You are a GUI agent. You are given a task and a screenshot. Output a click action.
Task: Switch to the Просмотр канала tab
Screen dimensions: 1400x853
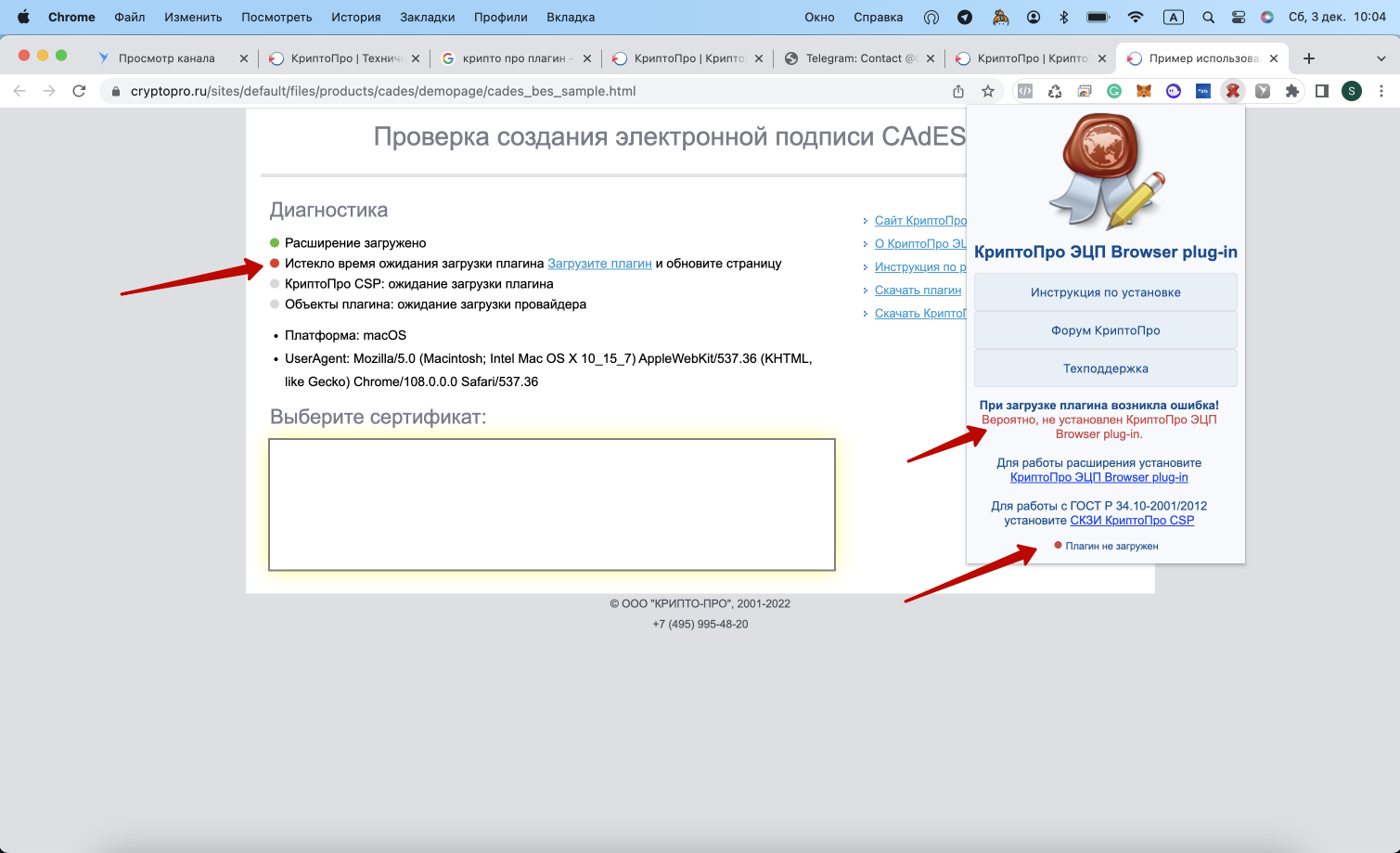click(x=167, y=58)
